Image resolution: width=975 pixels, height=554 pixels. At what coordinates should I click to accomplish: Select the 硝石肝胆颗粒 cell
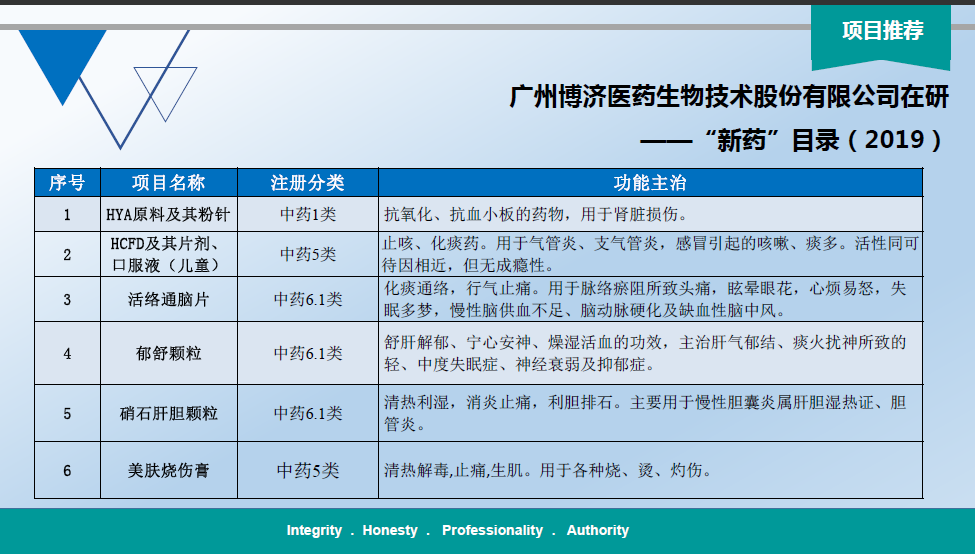click(168, 413)
